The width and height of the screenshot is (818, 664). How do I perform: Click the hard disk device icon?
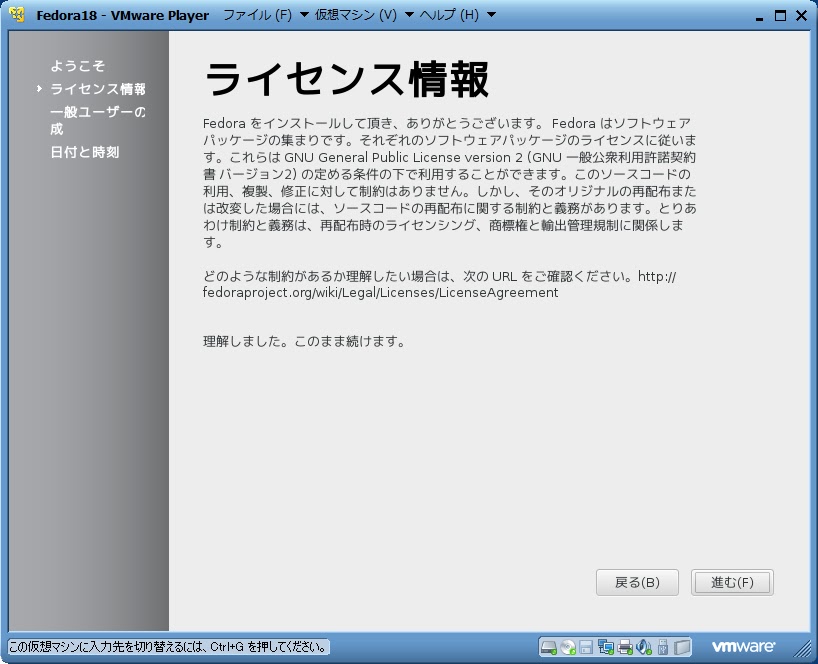pos(548,647)
